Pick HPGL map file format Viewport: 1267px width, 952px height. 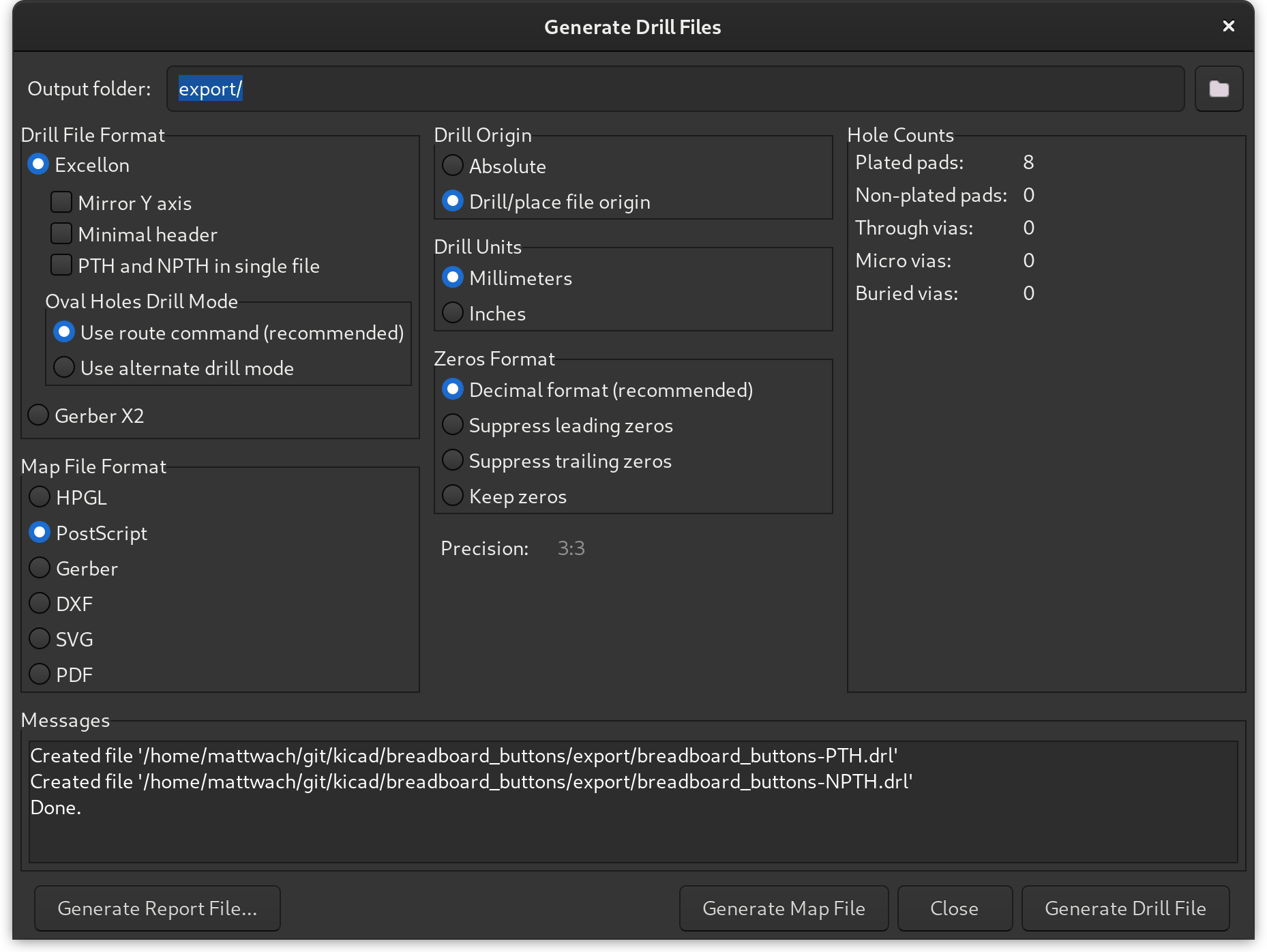coord(40,497)
